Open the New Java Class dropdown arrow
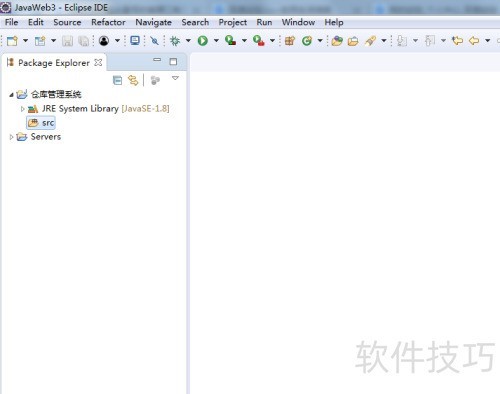This screenshot has width=500, height=394. pos(320,41)
